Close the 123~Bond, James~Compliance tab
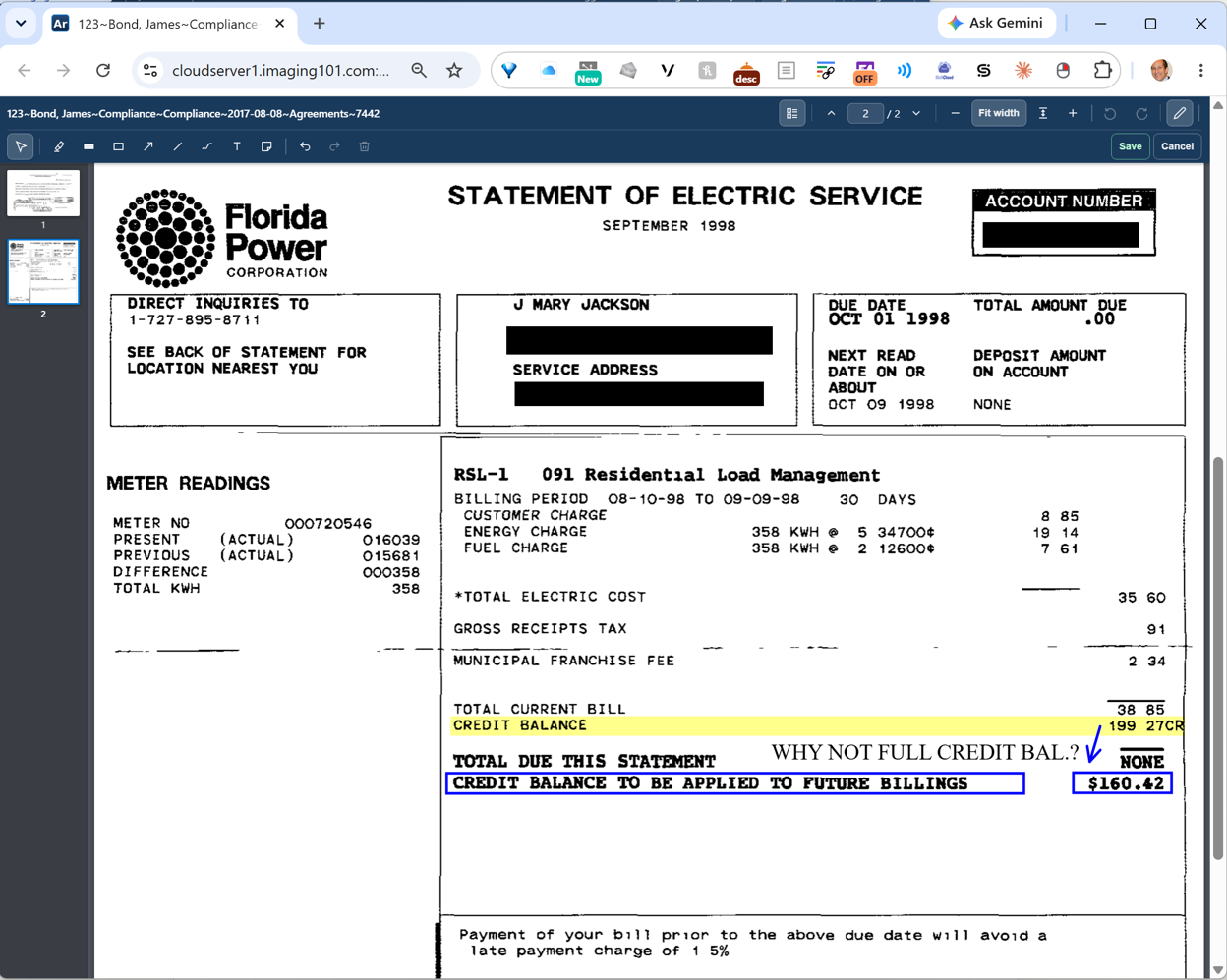 pos(280,24)
